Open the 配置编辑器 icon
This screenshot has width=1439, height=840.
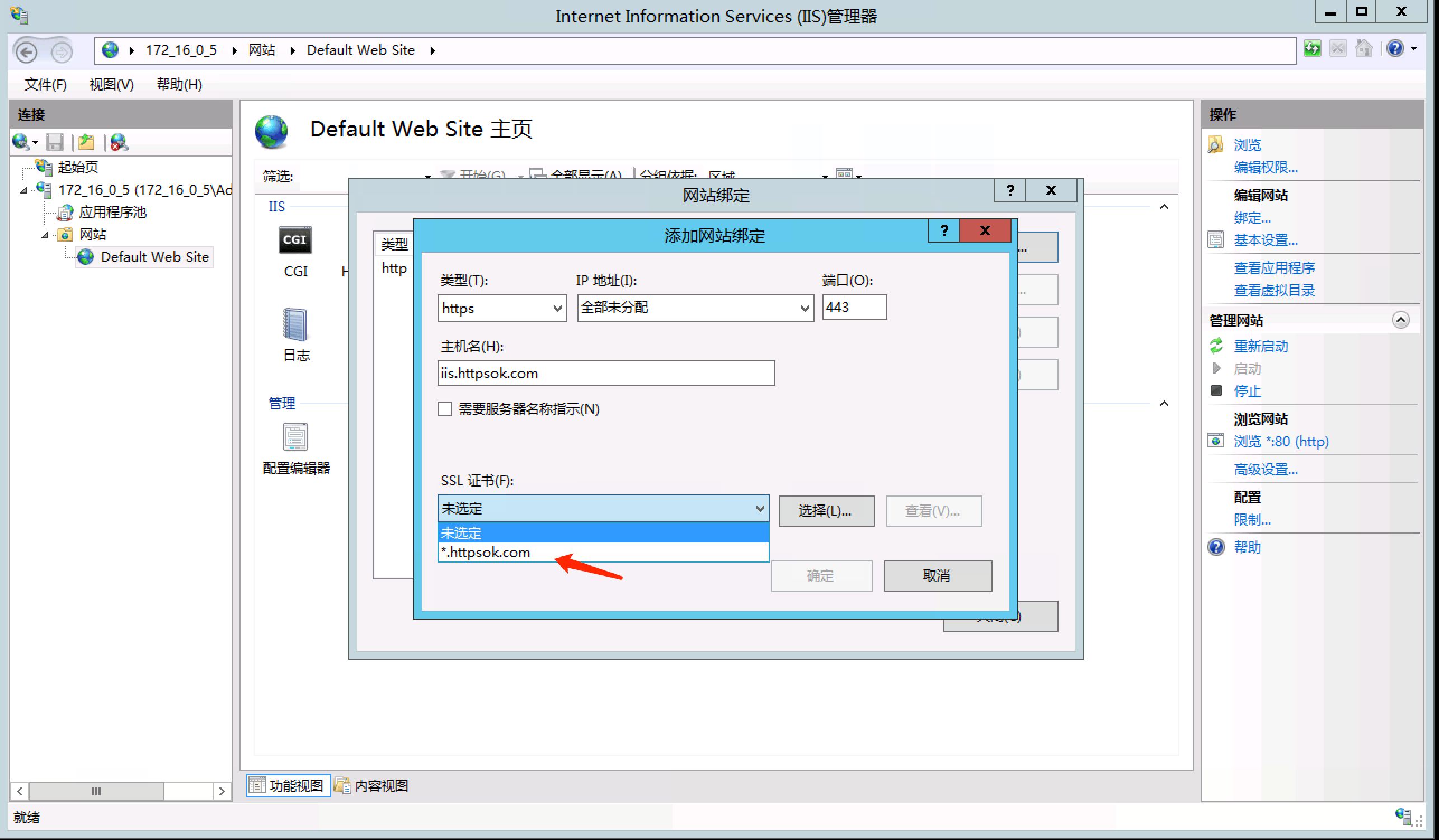click(295, 437)
